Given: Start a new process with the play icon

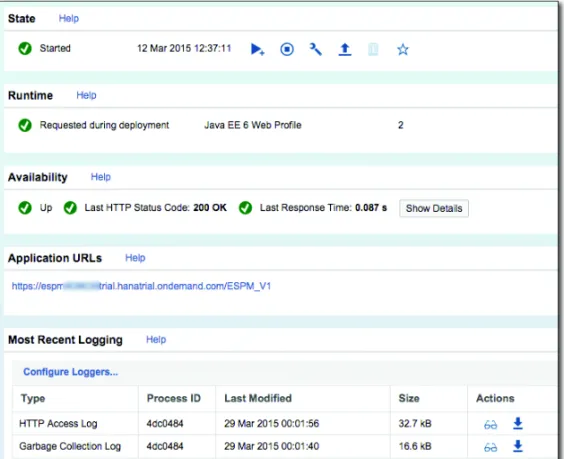Looking at the screenshot, I should click(x=257, y=49).
